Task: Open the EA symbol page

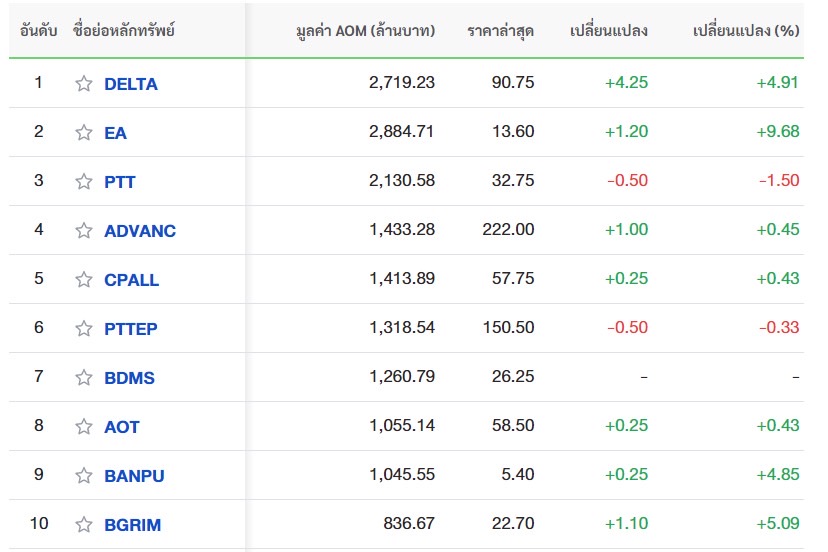Action: click(115, 133)
